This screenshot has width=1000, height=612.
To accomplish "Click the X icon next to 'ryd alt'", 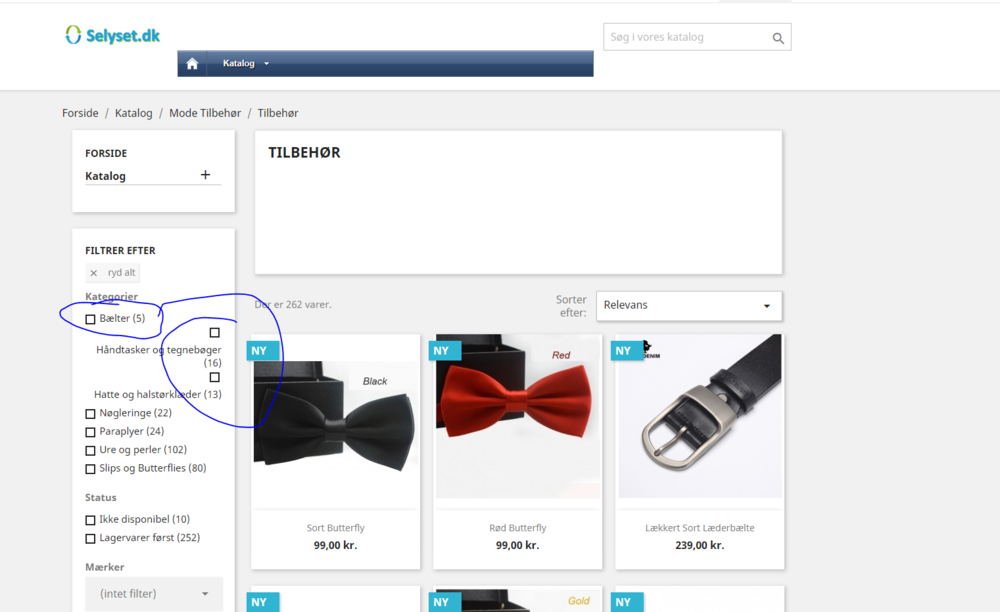I will pyautogui.click(x=93, y=272).
